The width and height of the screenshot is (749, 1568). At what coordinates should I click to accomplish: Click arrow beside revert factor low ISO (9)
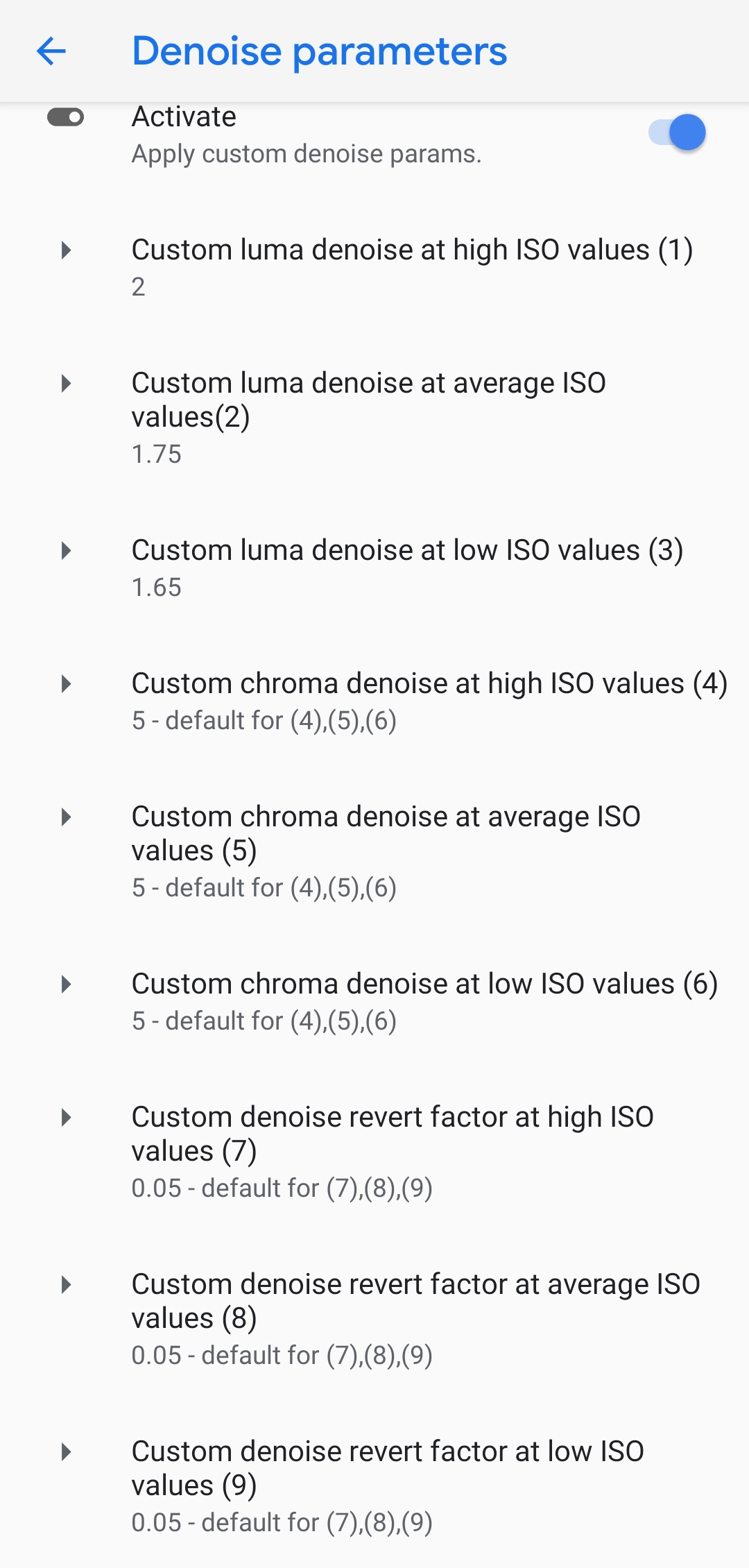pyautogui.click(x=66, y=1451)
